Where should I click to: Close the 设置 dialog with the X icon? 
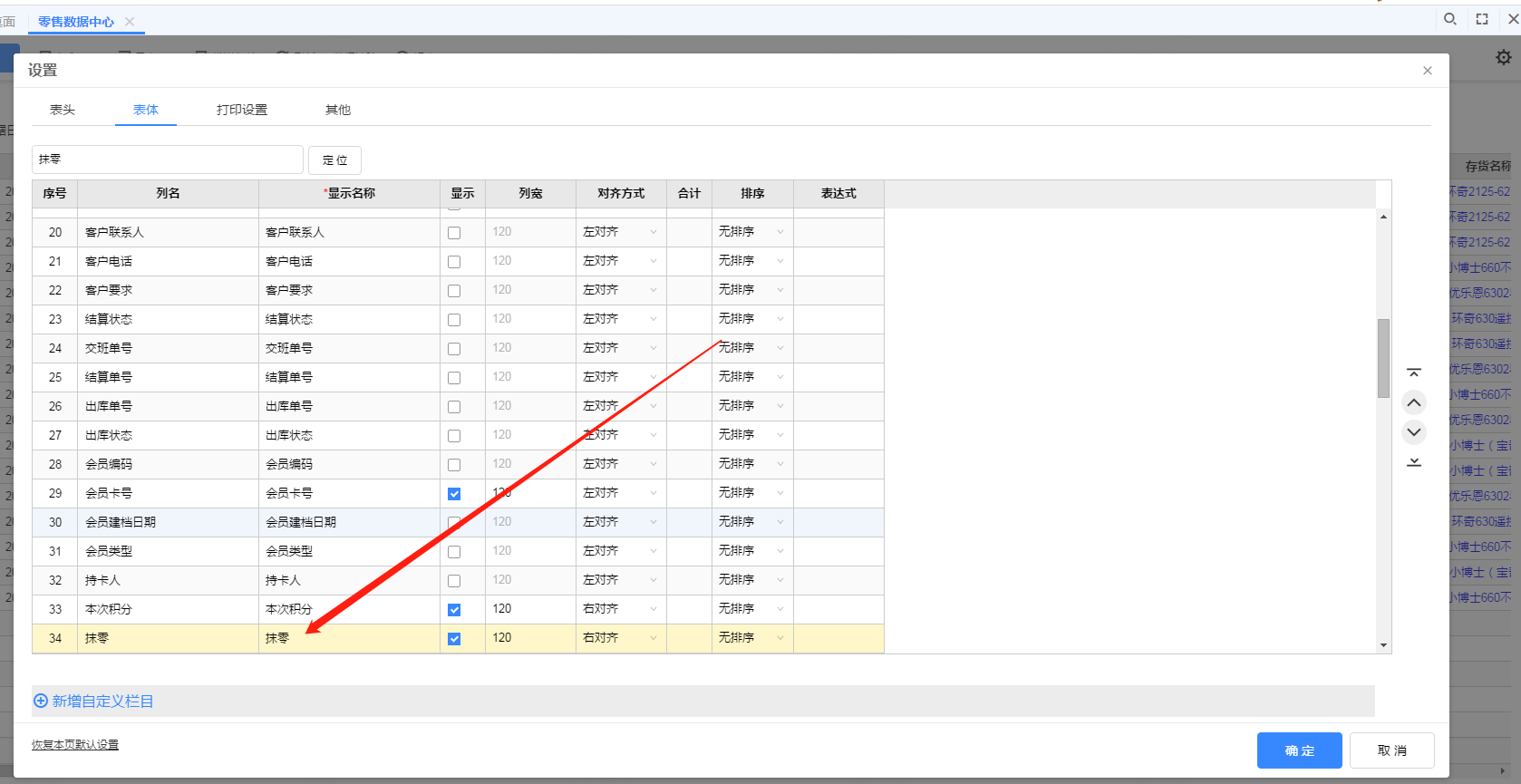pos(1428,71)
